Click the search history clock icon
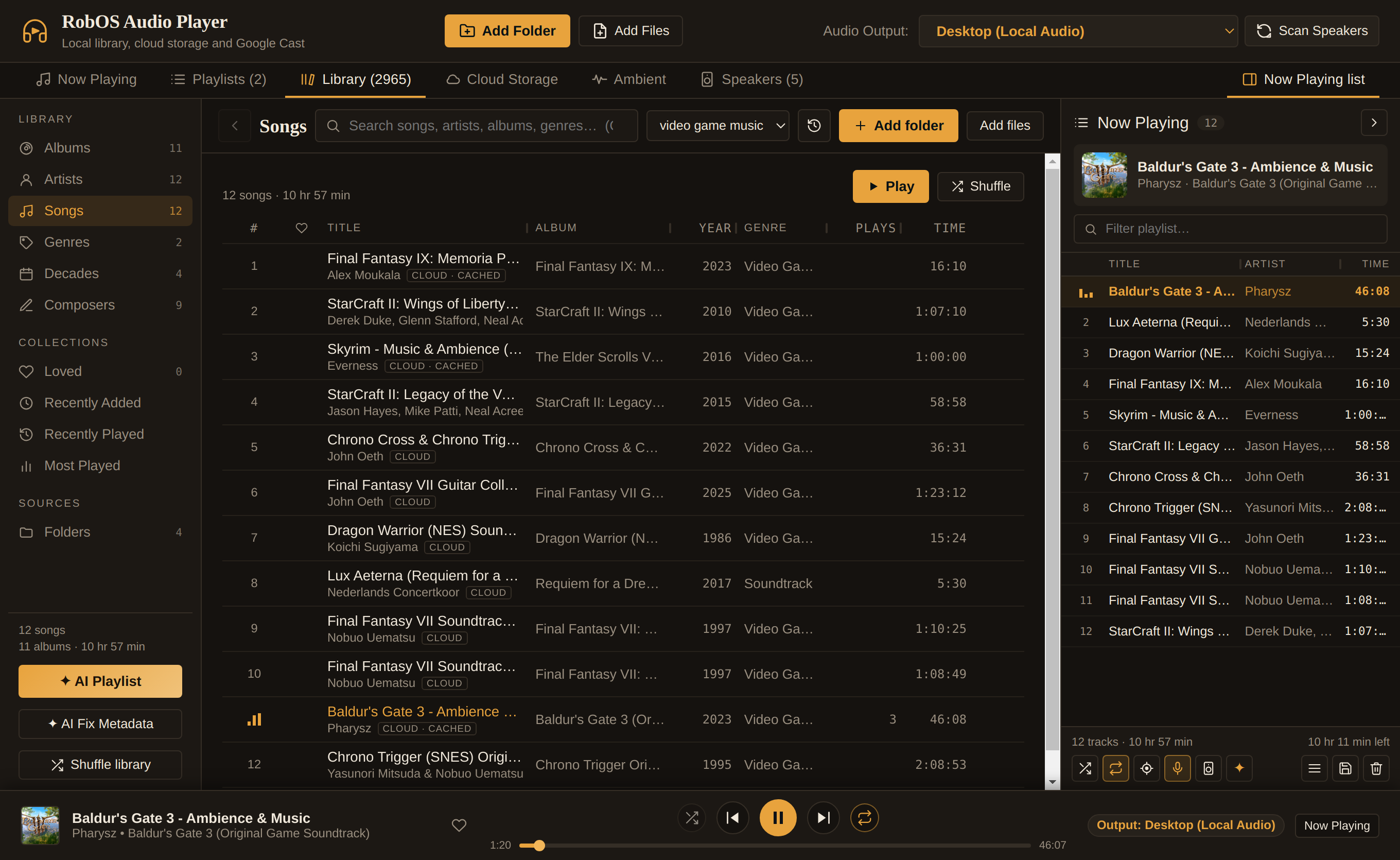The image size is (1400, 860). coord(814,126)
